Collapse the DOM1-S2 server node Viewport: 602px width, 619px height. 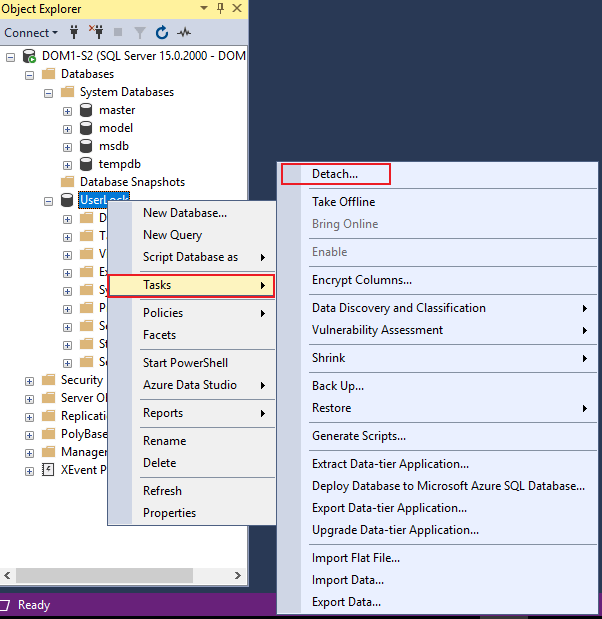(x=11, y=58)
